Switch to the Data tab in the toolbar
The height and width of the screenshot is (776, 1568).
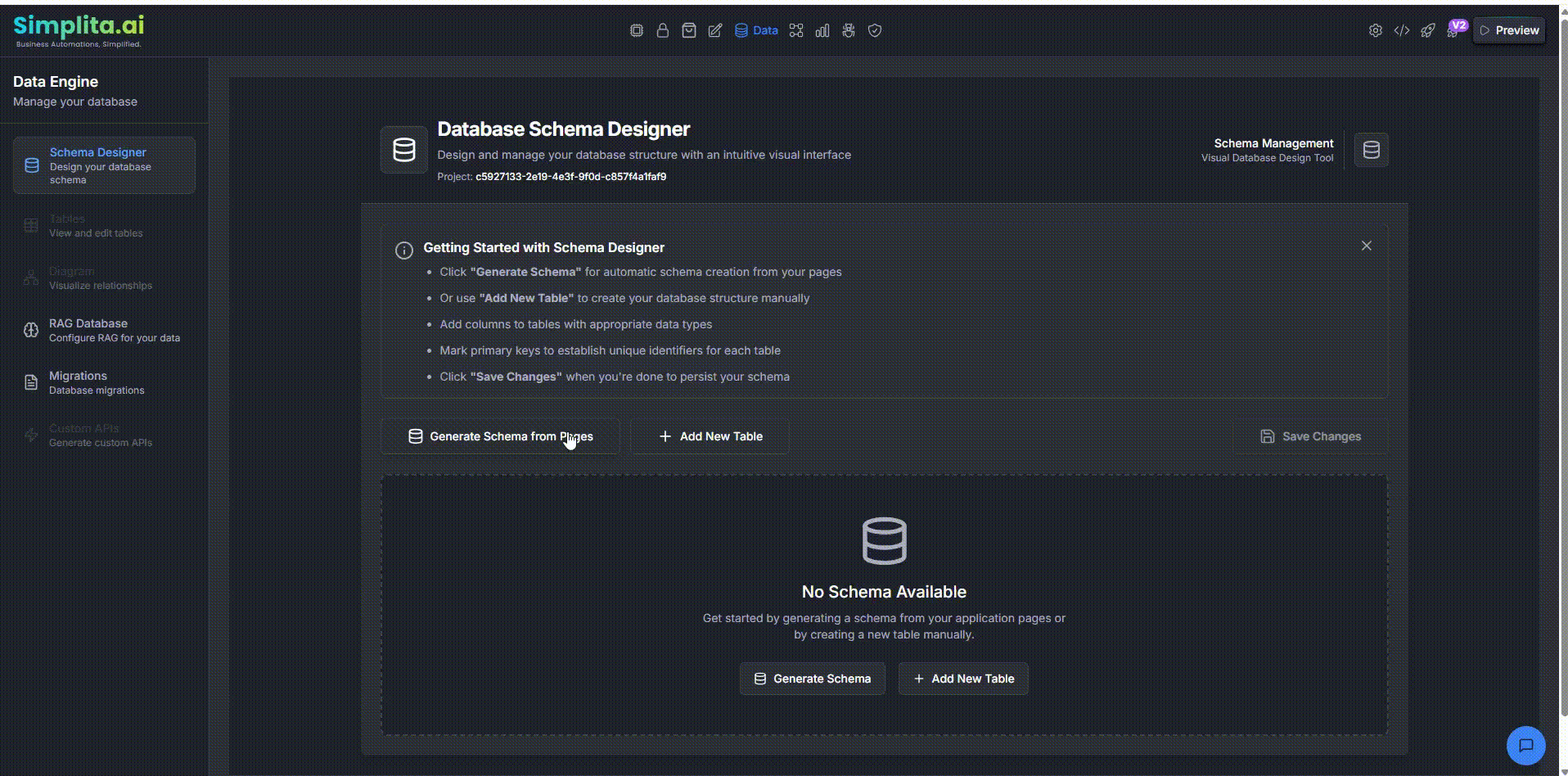point(755,30)
